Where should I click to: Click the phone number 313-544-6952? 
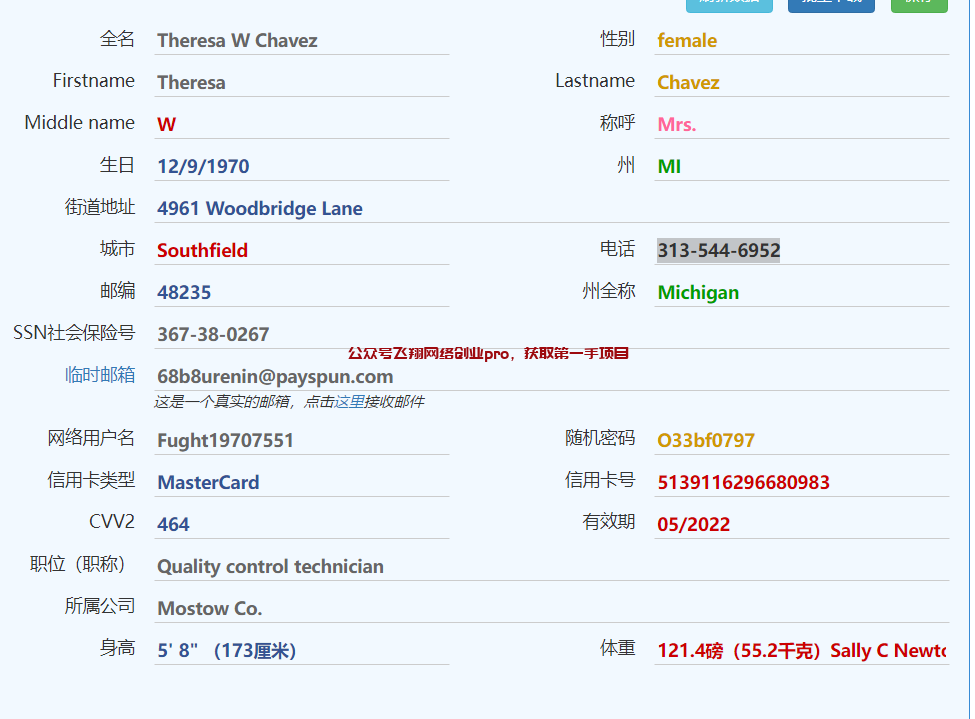pos(718,250)
